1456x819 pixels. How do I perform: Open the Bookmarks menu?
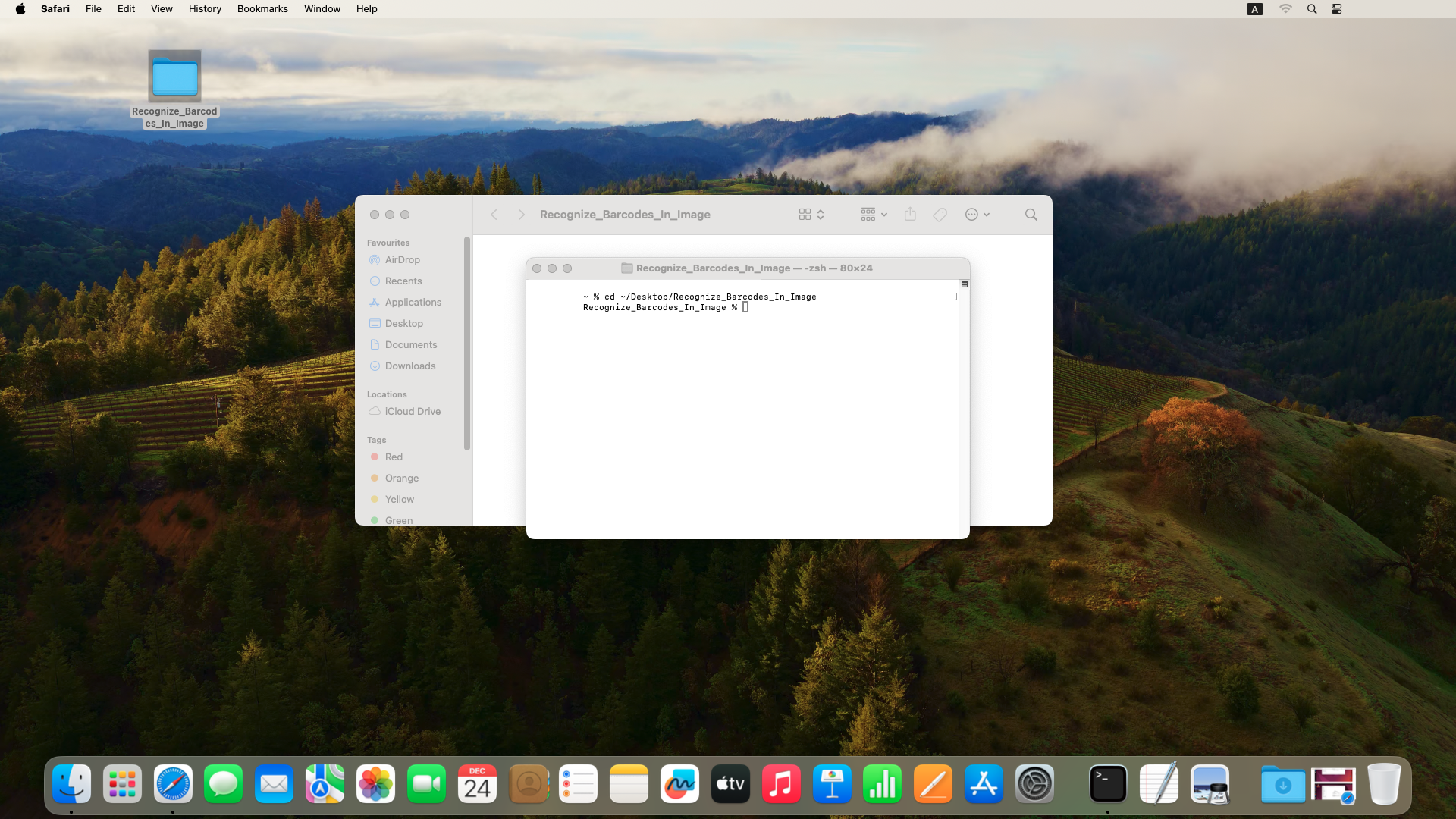pos(262,9)
